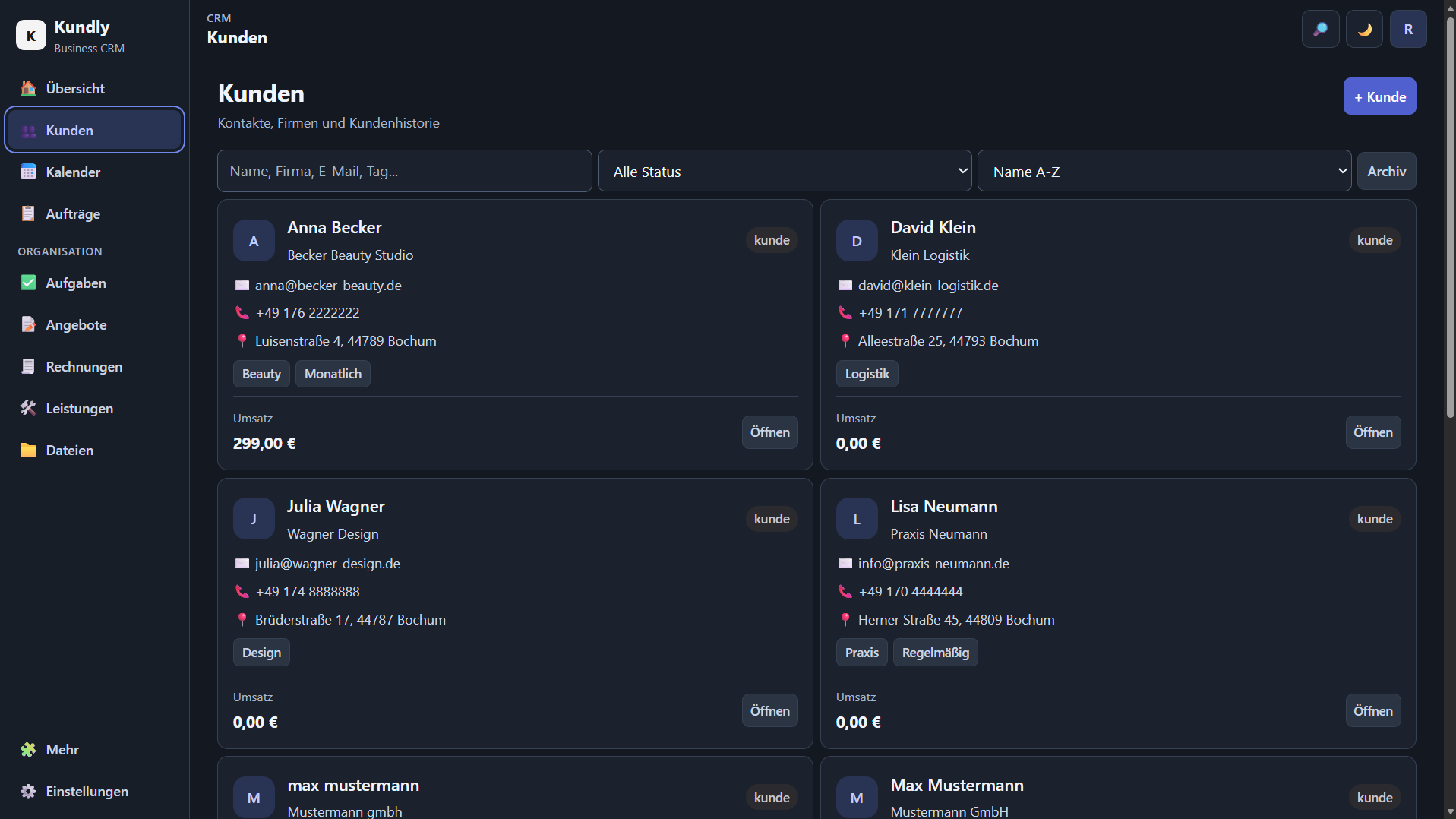Go to Kalender in sidebar
Image resolution: width=1456 pixels, height=819 pixels.
click(x=95, y=172)
